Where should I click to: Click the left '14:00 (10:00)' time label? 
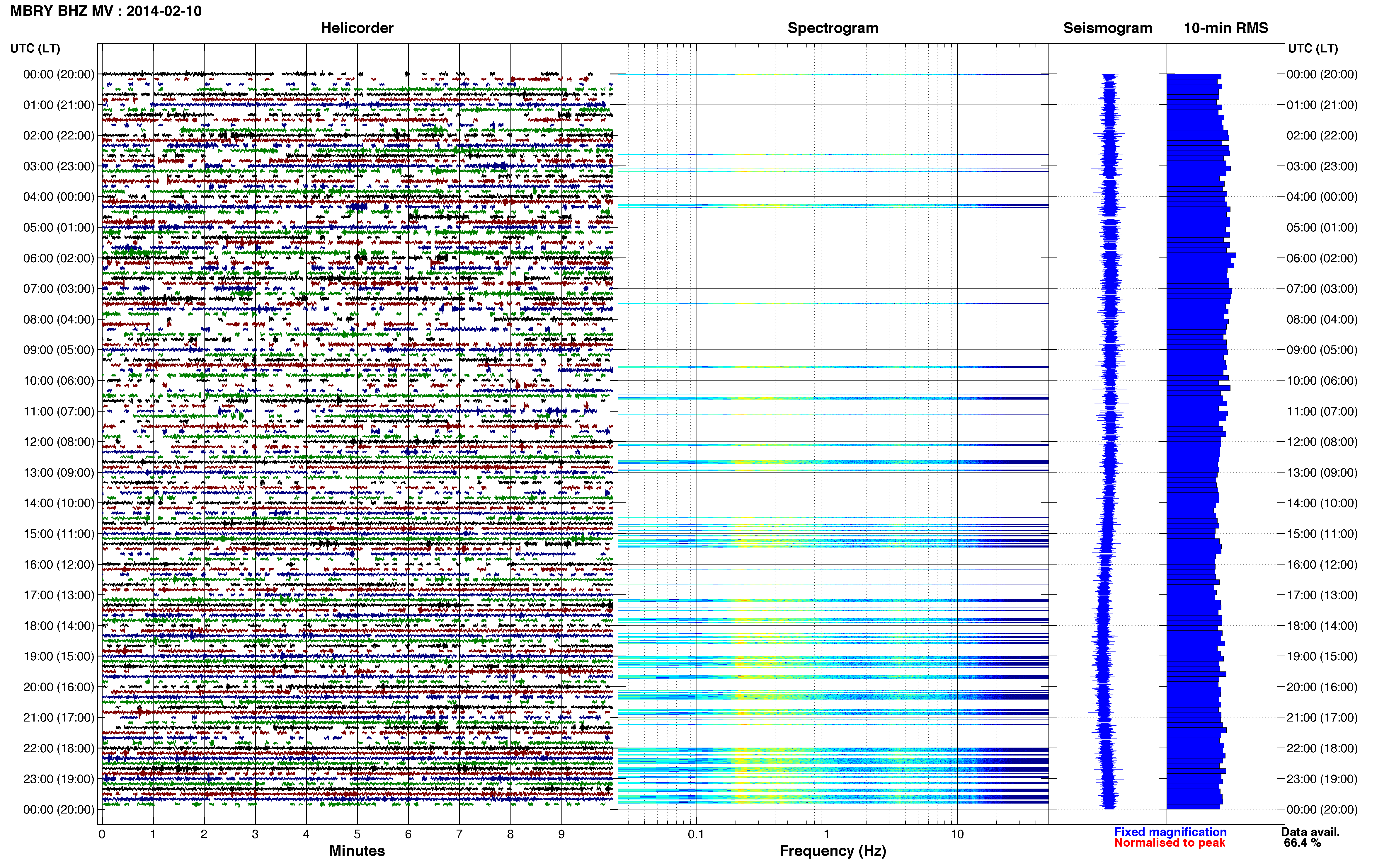point(59,504)
